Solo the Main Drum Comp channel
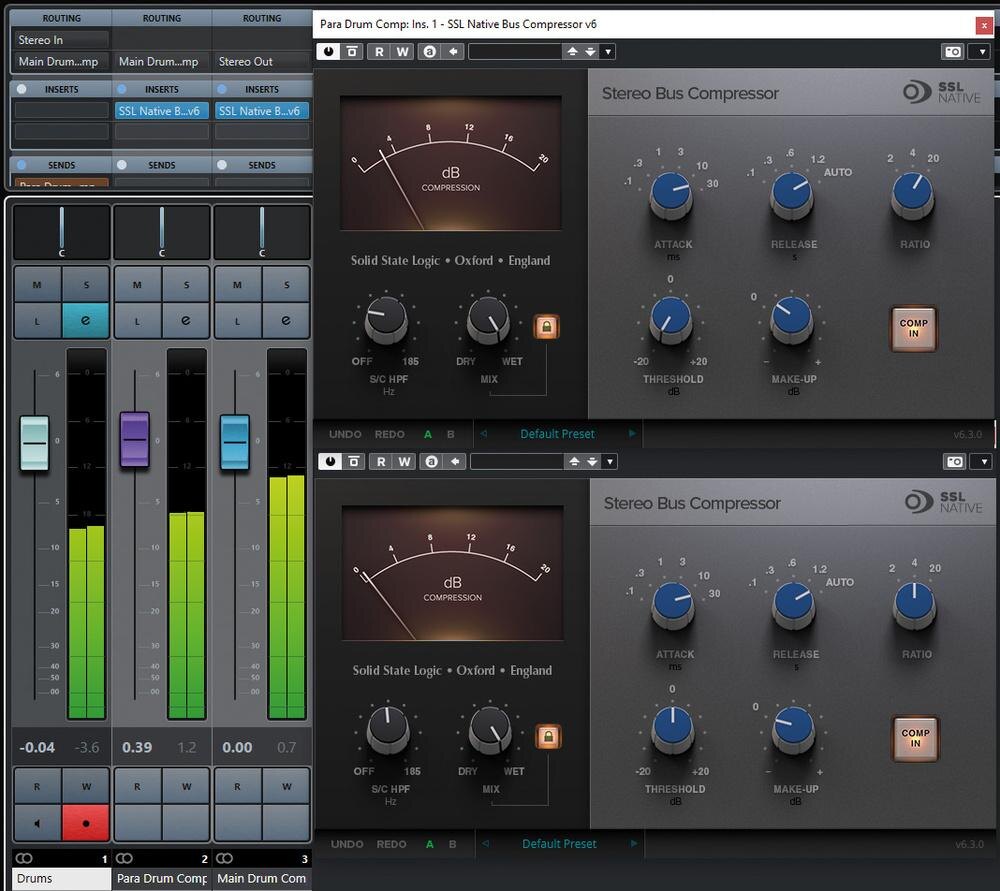1000x891 pixels. pos(286,284)
